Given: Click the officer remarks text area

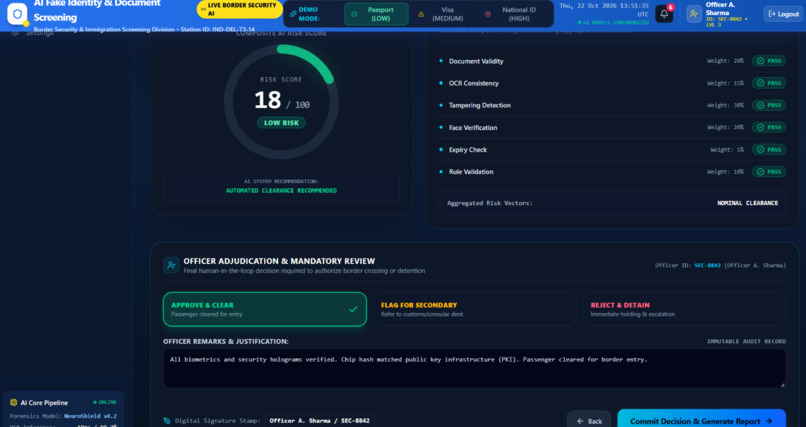Looking at the screenshot, I should point(474,368).
